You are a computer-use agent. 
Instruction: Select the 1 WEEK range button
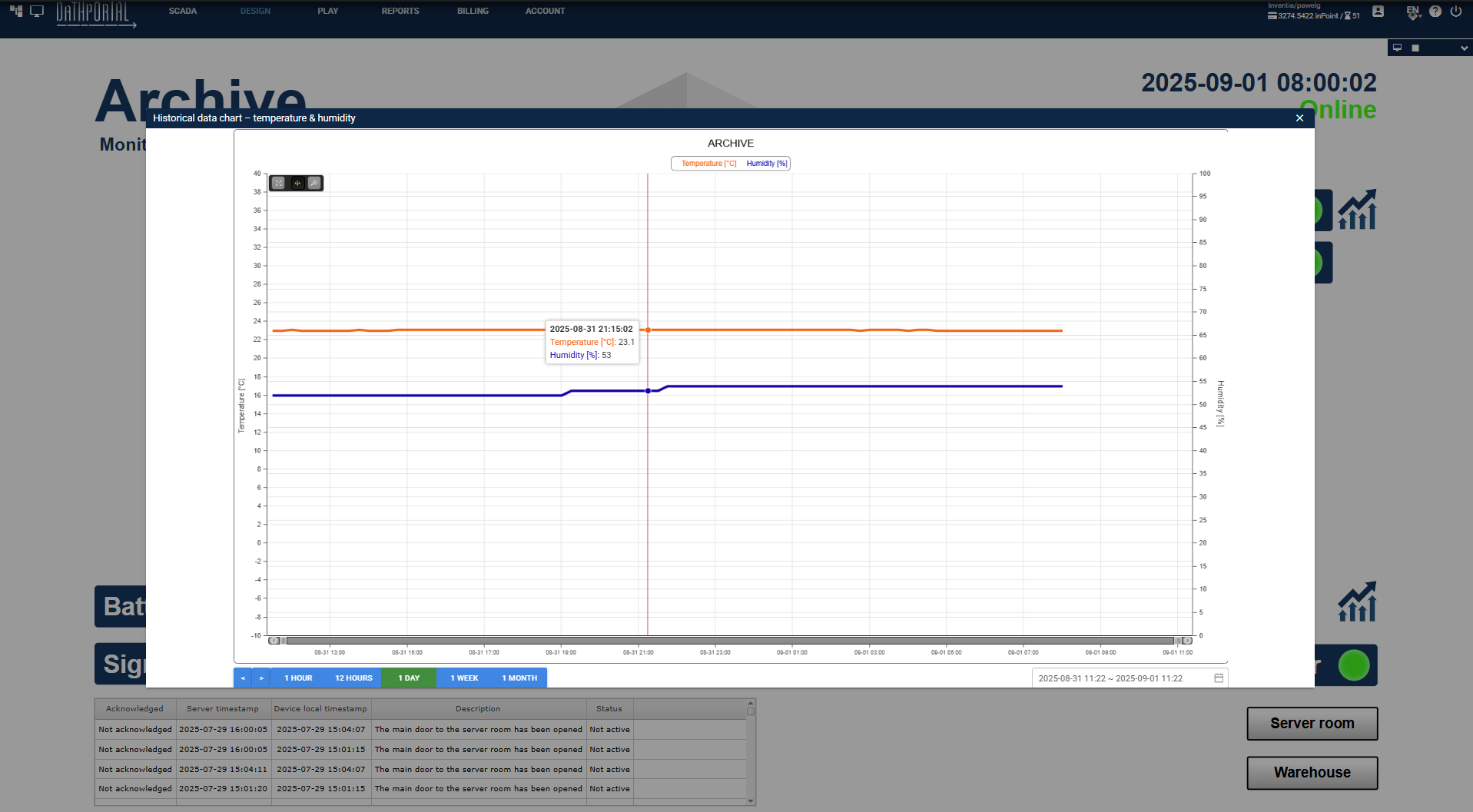click(464, 678)
